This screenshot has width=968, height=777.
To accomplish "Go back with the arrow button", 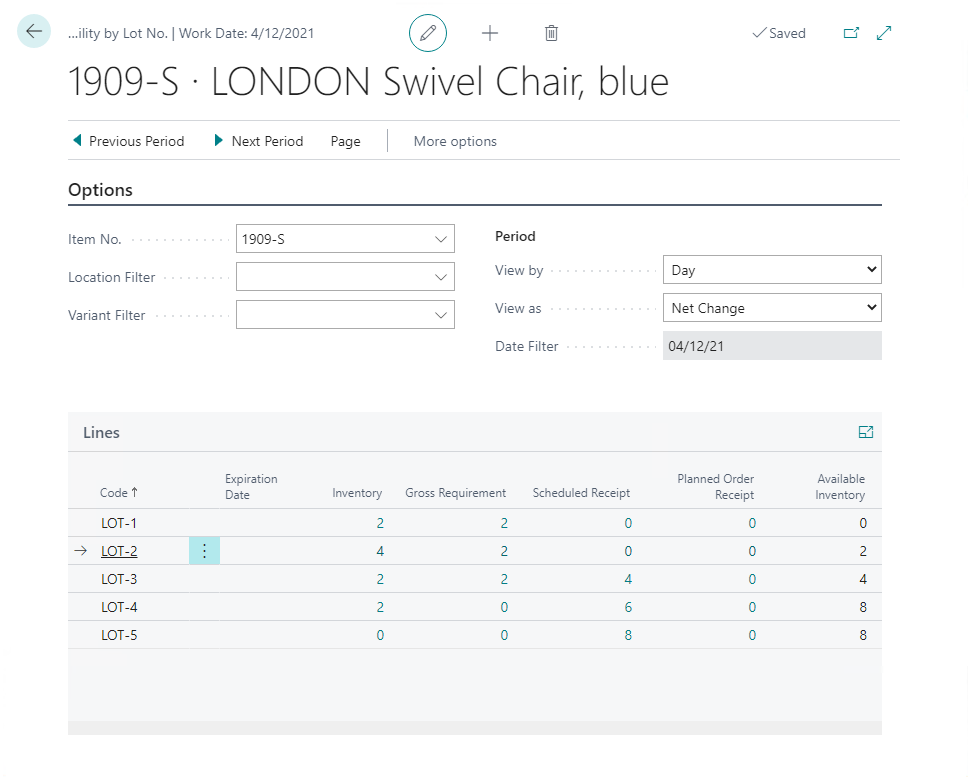I will 34,31.
